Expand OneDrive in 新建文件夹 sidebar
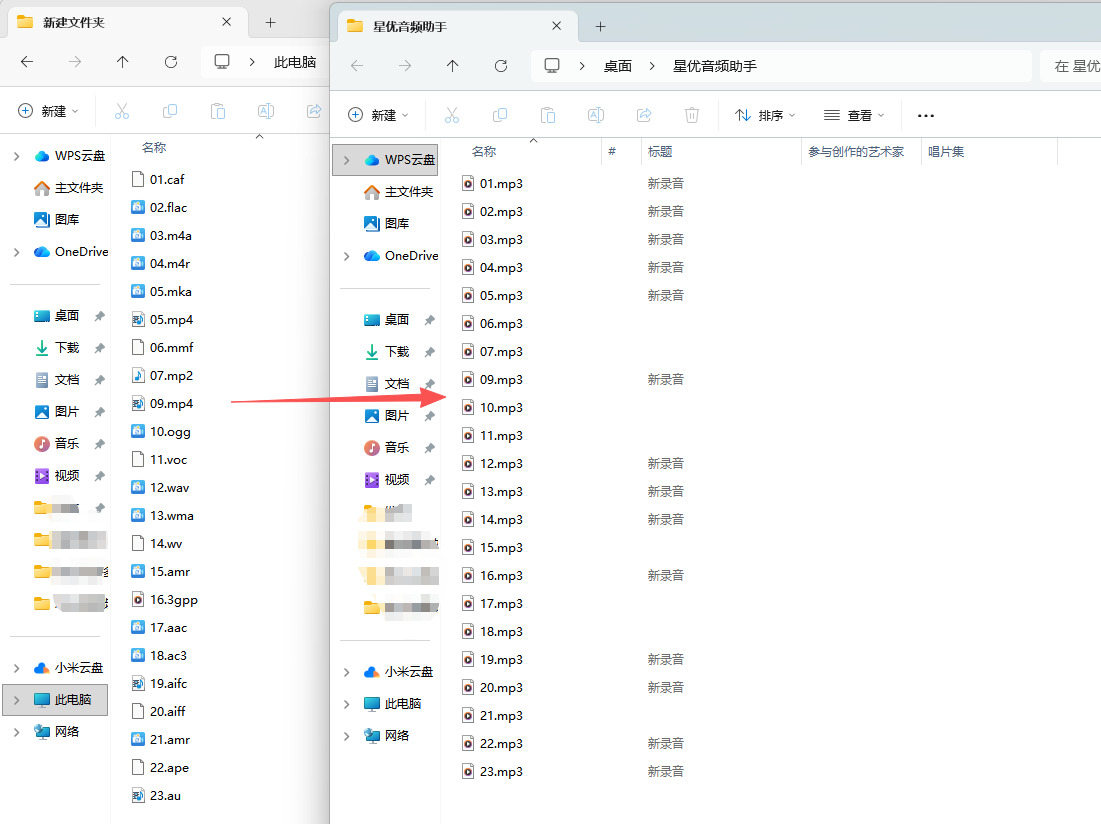Image resolution: width=1101 pixels, height=824 pixels. pos(16,252)
